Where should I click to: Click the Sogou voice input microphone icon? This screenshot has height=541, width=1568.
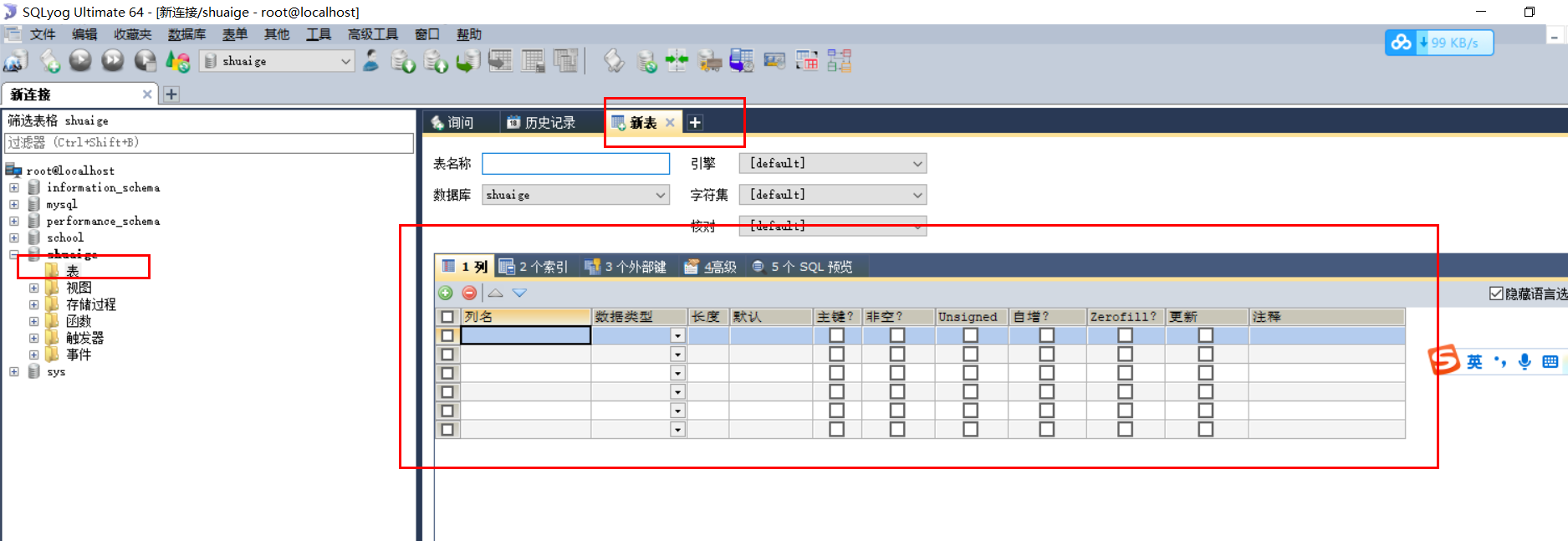point(1525,361)
